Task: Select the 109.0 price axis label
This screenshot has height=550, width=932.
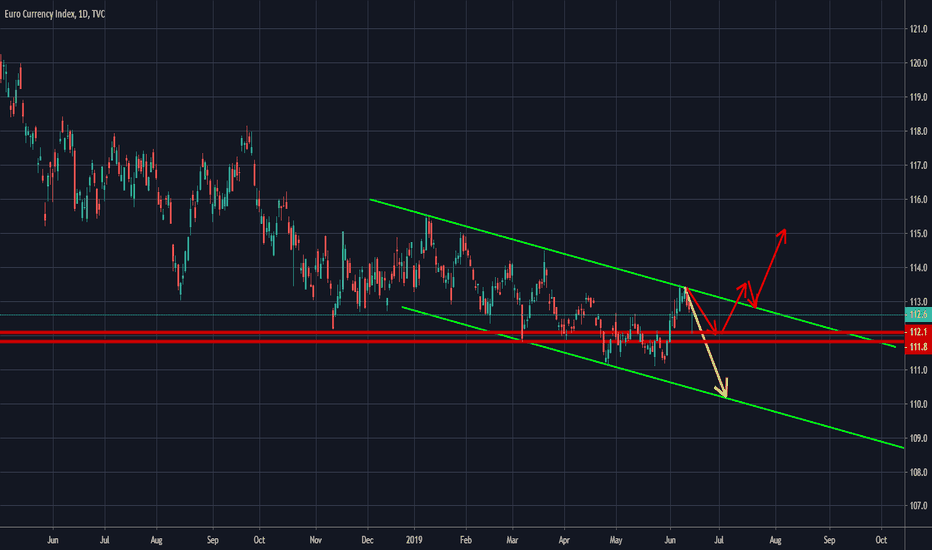Action: point(918,438)
